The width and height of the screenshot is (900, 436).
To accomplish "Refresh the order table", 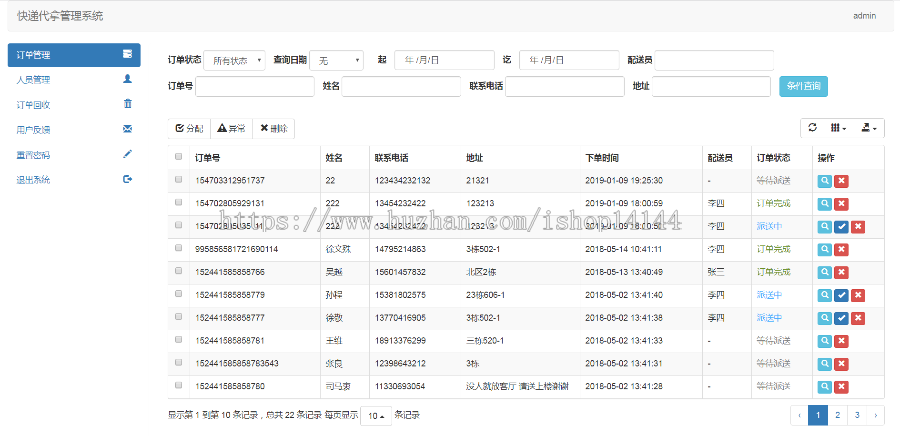I will [x=812, y=128].
